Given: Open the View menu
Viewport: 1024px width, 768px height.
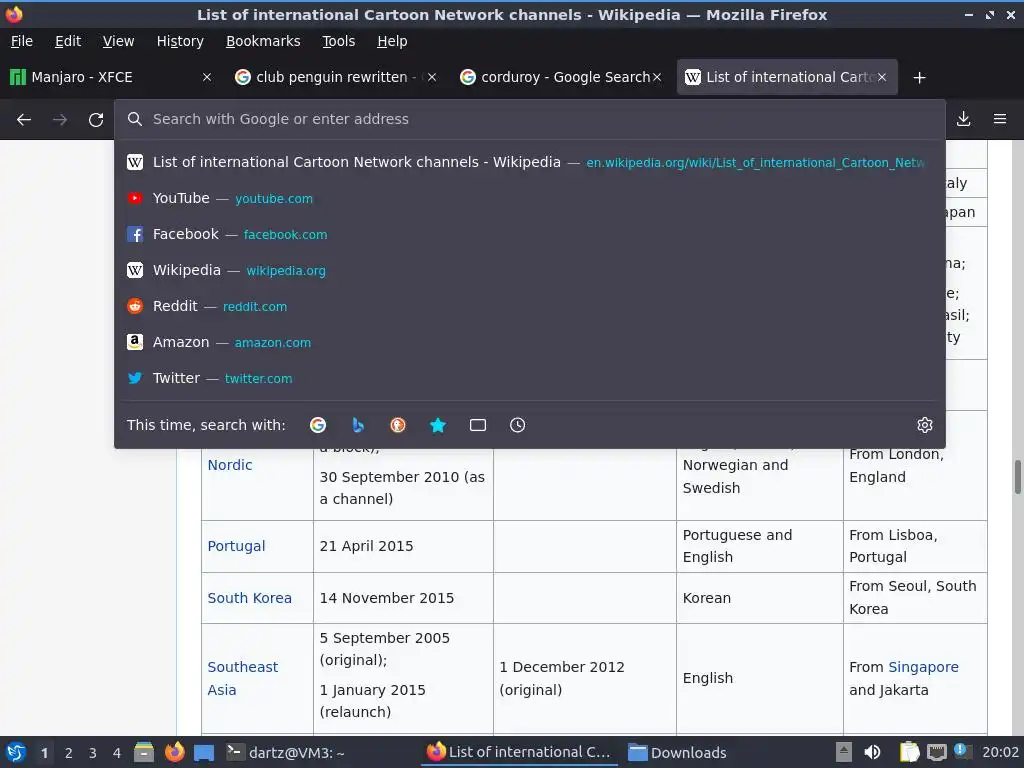Looking at the screenshot, I should [118, 41].
